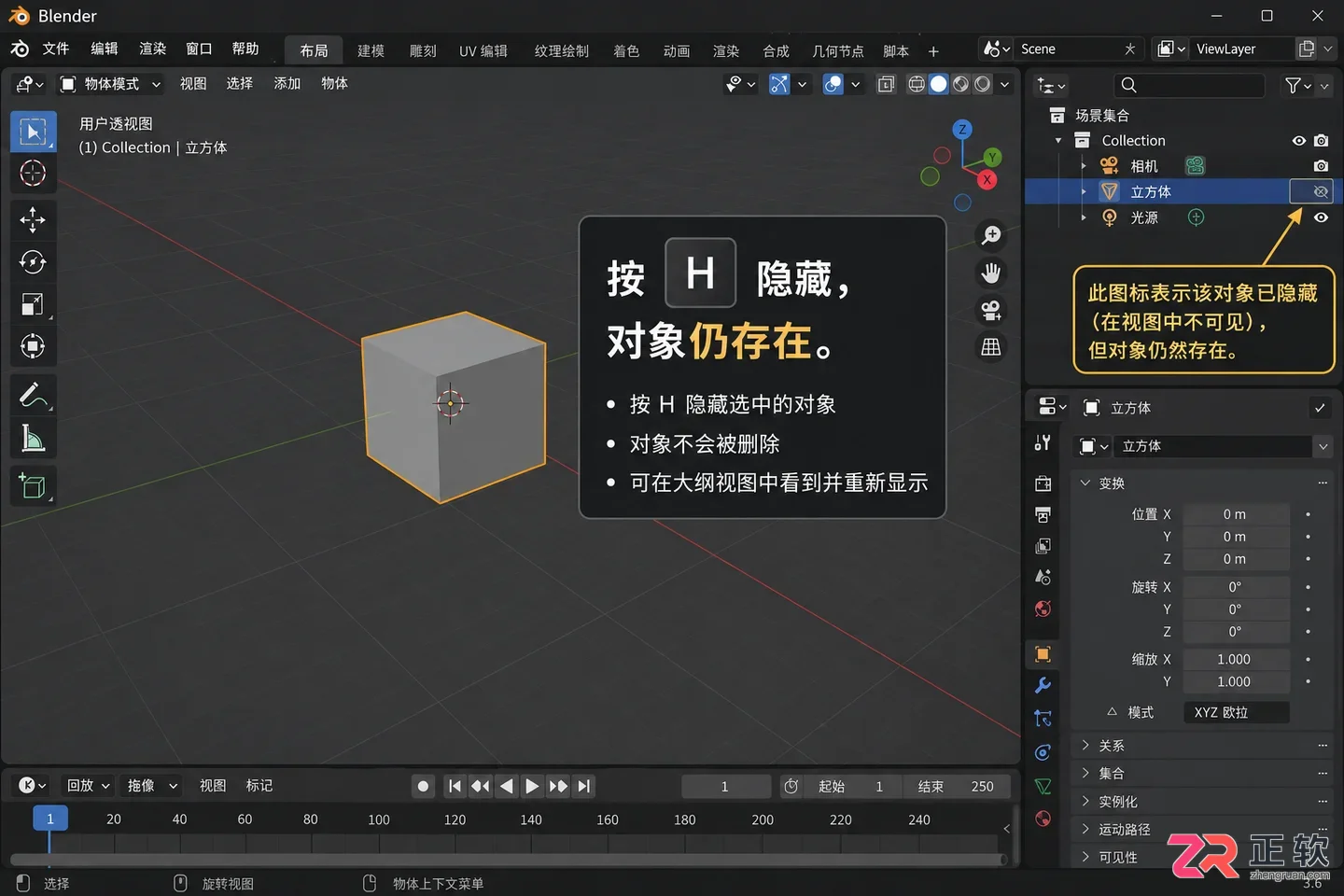Show the hidden 立方体 object
The width and height of the screenshot is (1344, 896).
1321,191
